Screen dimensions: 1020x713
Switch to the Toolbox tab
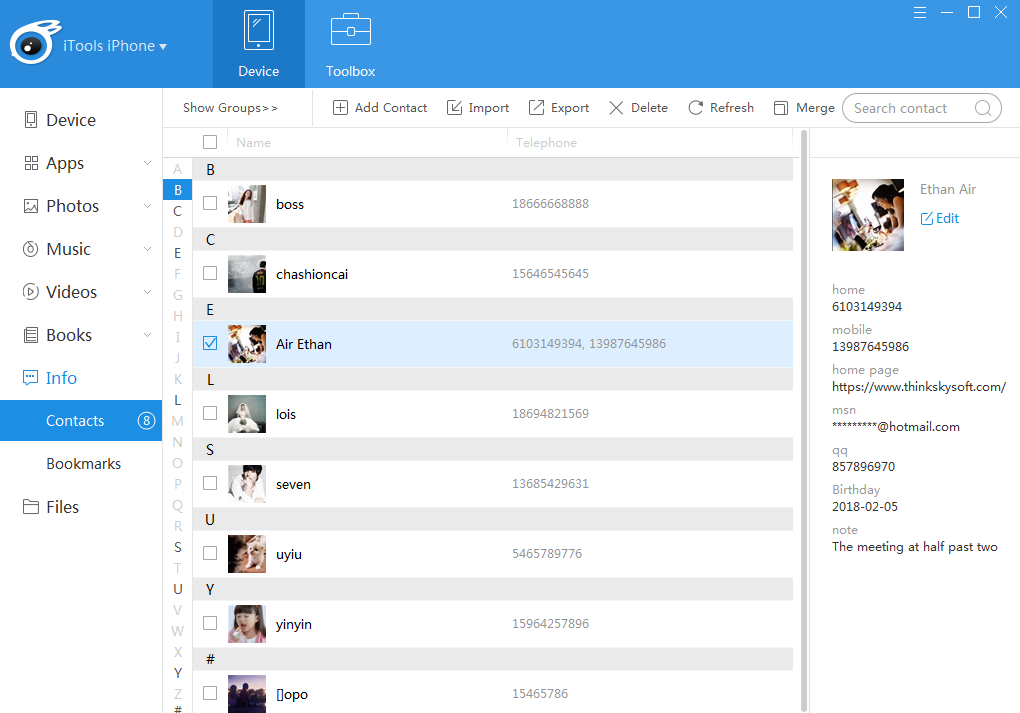click(x=350, y=45)
